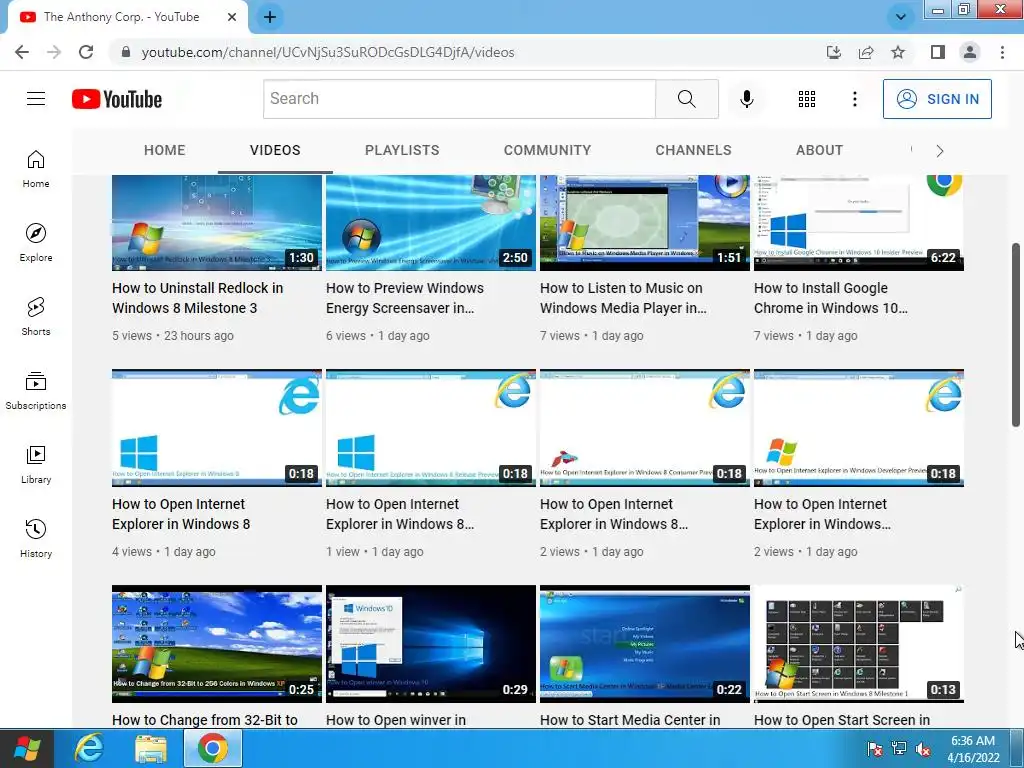The height and width of the screenshot is (768, 1024).
Task: Play the winver Windows 10 thumbnail (0:29)
Action: [x=430, y=644]
